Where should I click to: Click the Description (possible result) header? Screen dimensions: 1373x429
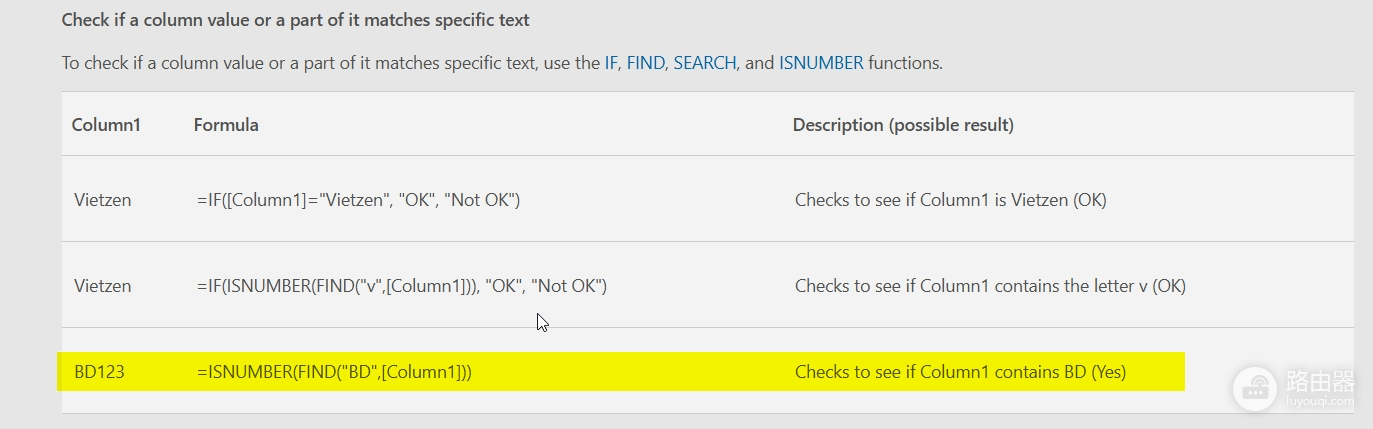pos(903,125)
